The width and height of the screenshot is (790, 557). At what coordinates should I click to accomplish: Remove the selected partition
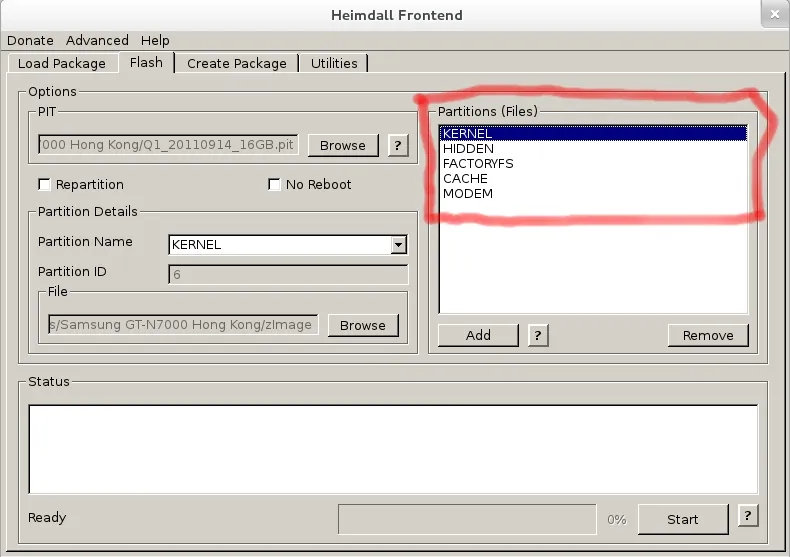[708, 335]
